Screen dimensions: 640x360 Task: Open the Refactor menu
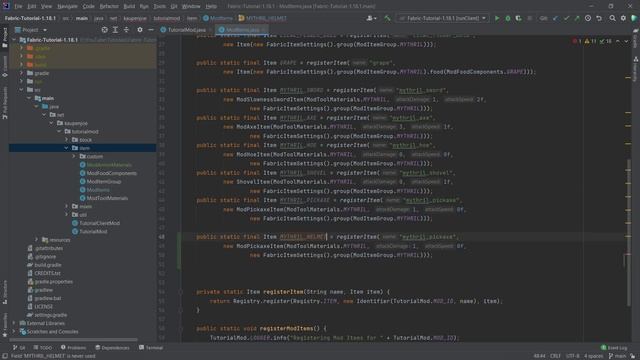(109, 6)
